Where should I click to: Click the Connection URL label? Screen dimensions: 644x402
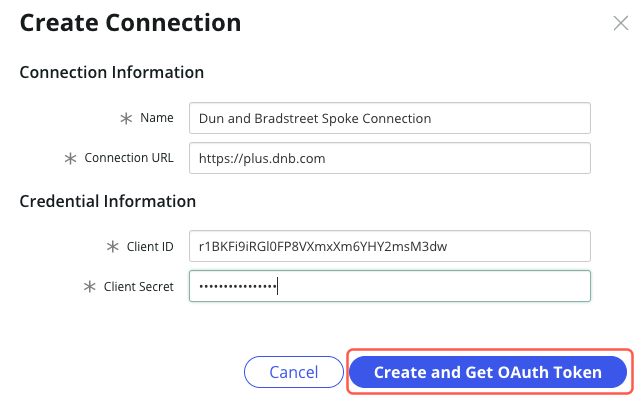point(129,158)
